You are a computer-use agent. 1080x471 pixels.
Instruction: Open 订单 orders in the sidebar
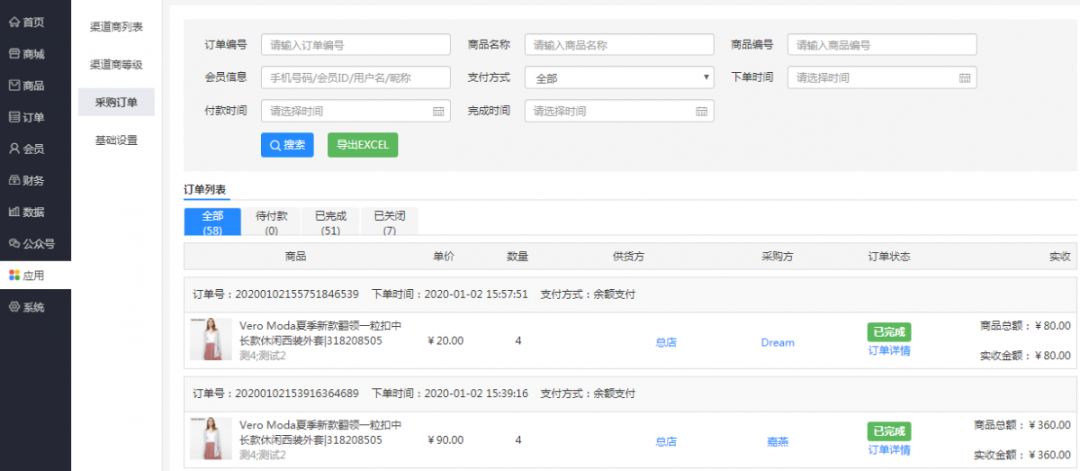pos(28,117)
